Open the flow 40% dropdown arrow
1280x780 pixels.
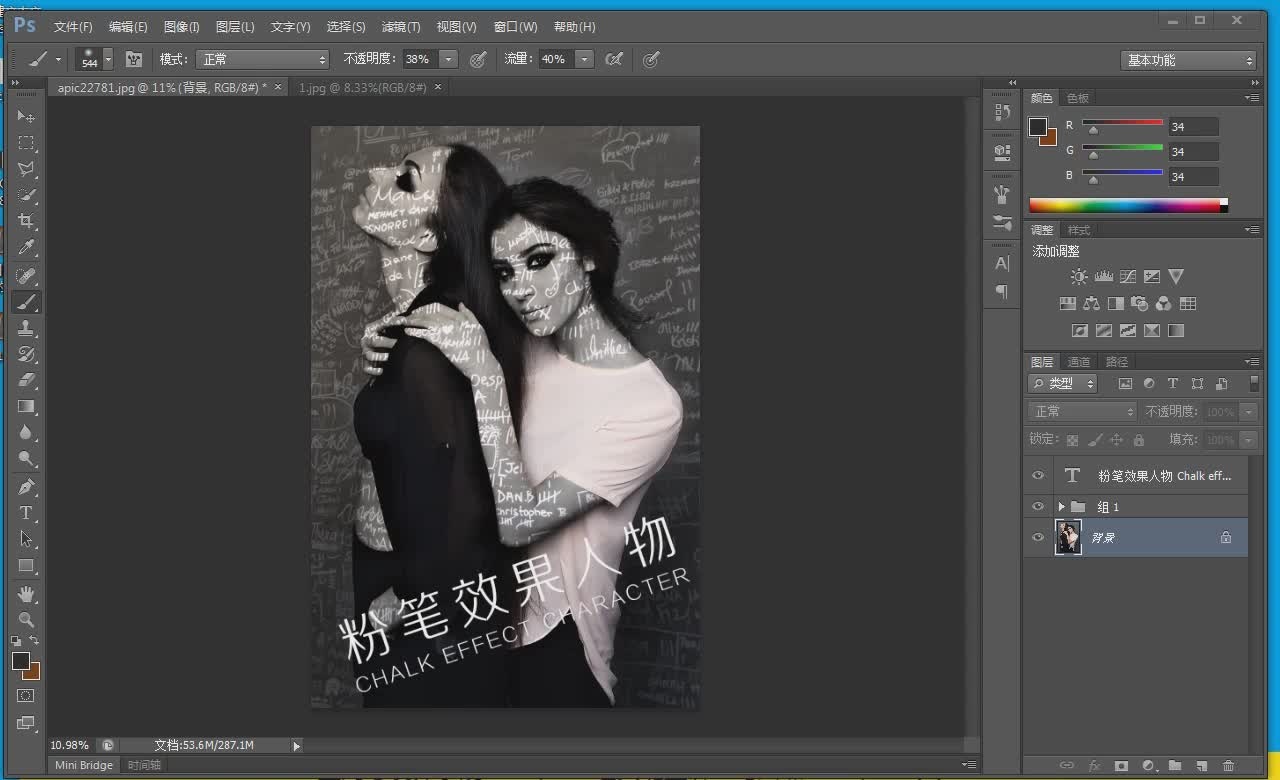(585, 60)
